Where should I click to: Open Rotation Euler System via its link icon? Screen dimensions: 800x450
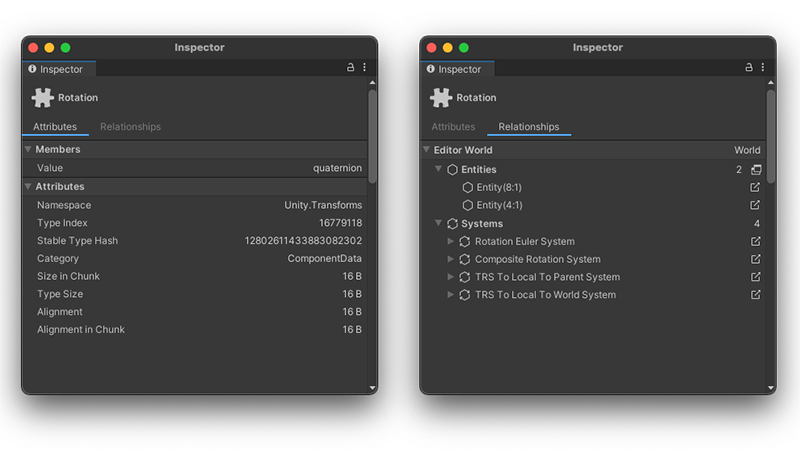755,241
